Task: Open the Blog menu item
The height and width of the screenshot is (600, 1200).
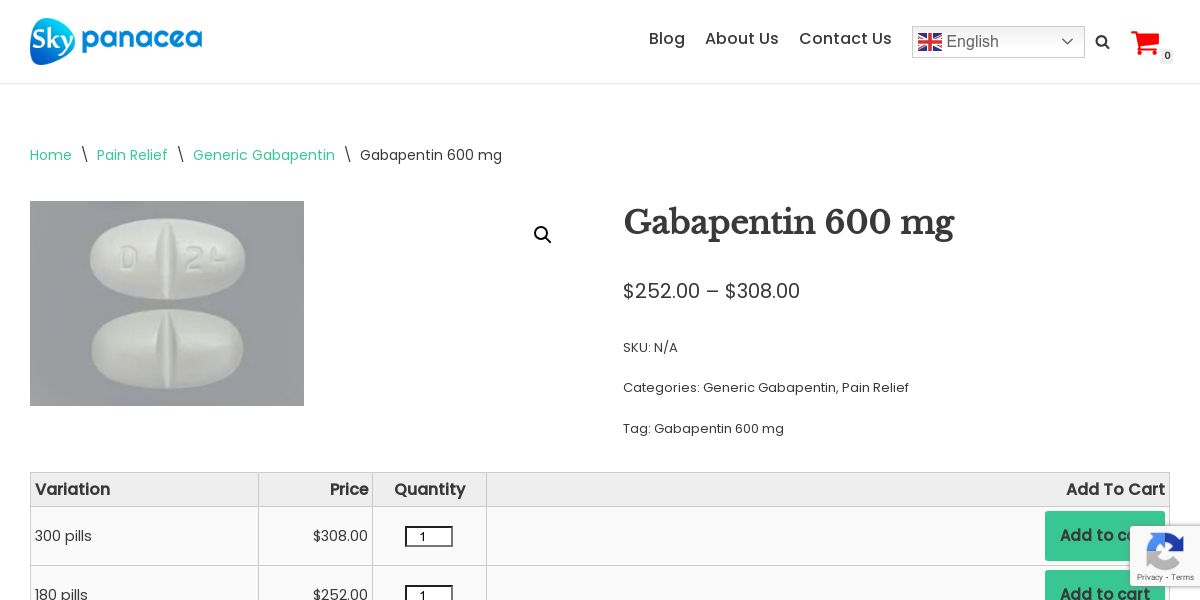Action: click(667, 39)
